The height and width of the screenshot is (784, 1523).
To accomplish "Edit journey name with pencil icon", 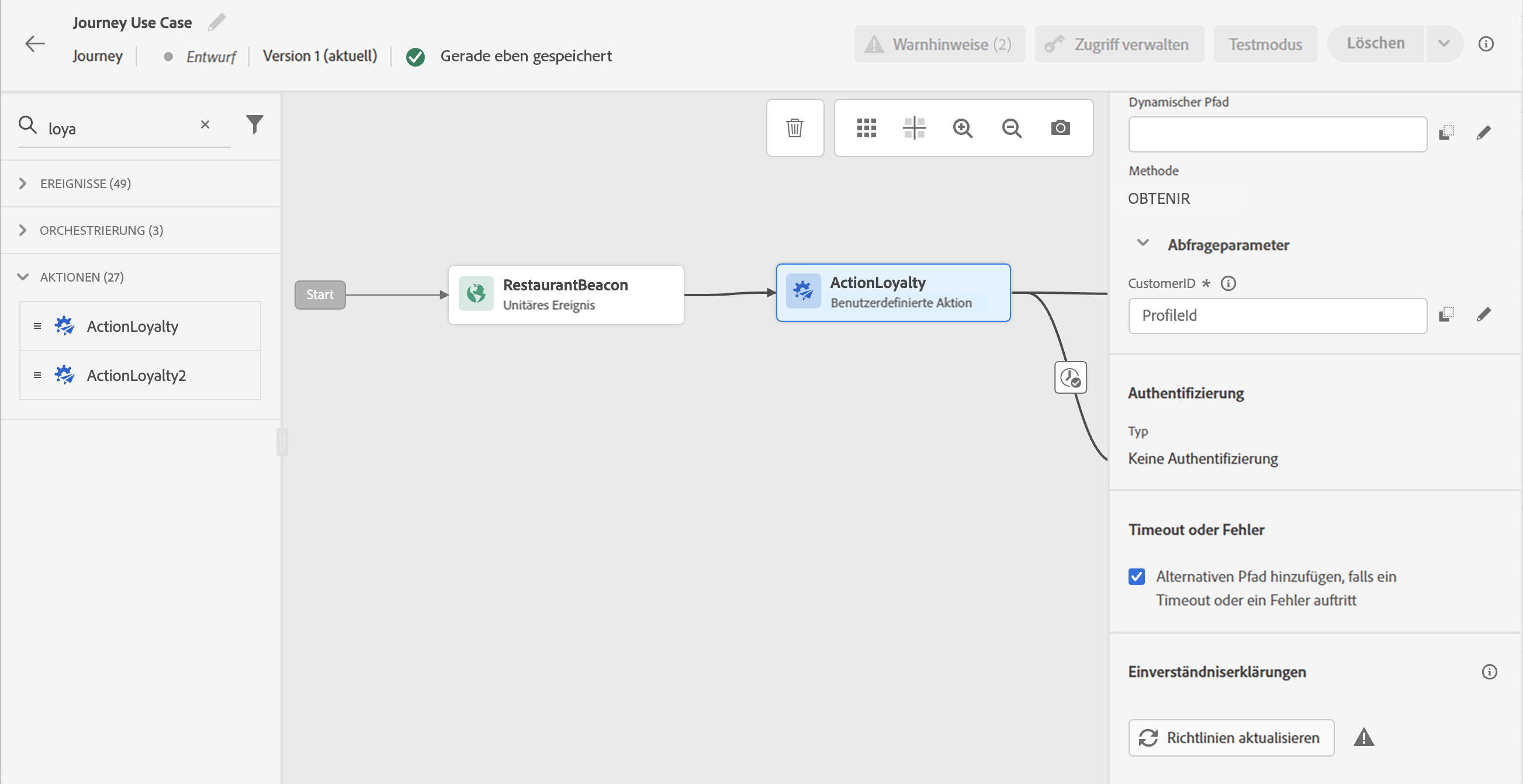I will (x=216, y=22).
